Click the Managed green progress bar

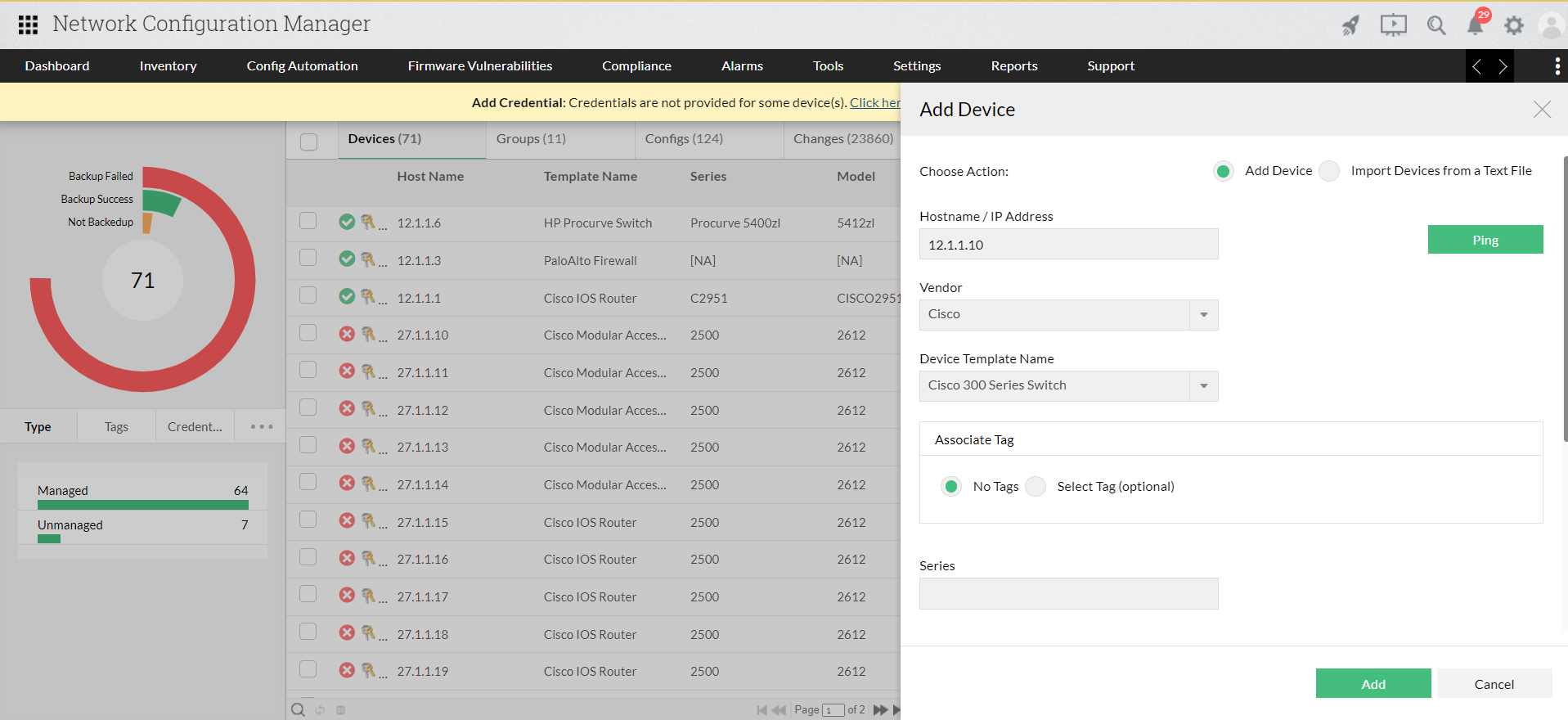(x=143, y=506)
